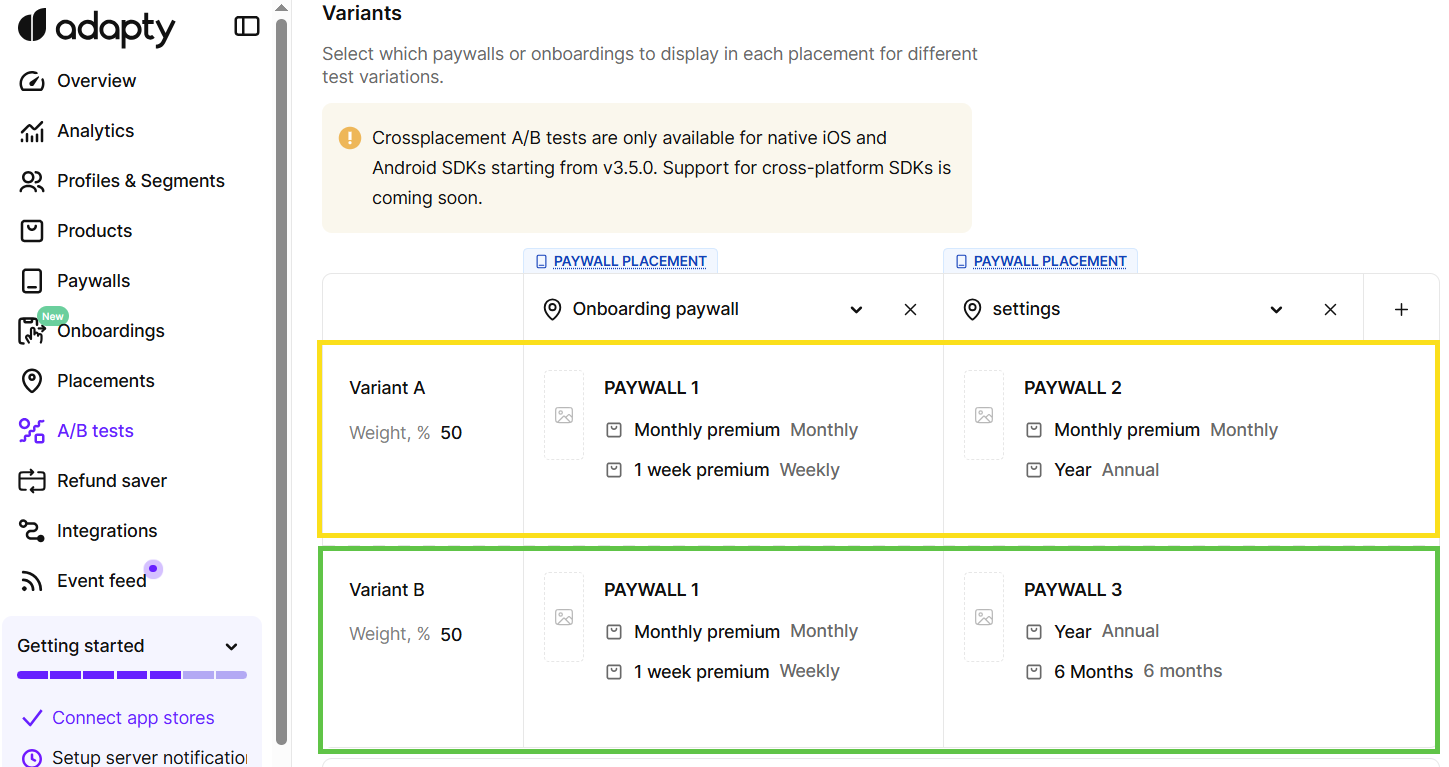Open the Onboarding paywall placement dropdown
Viewport: 1449px width, 767px height.
click(x=856, y=310)
